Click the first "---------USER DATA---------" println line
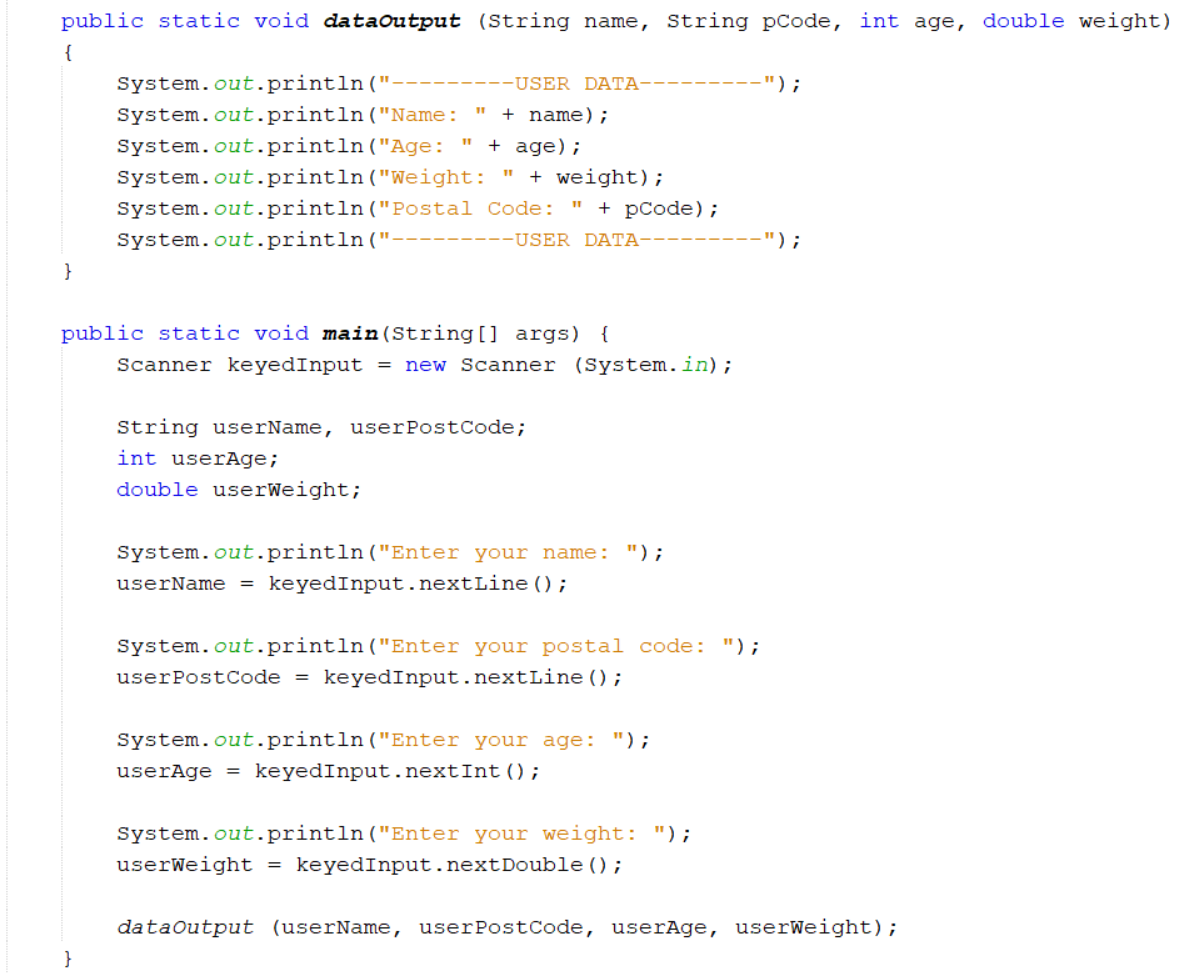 (458, 84)
